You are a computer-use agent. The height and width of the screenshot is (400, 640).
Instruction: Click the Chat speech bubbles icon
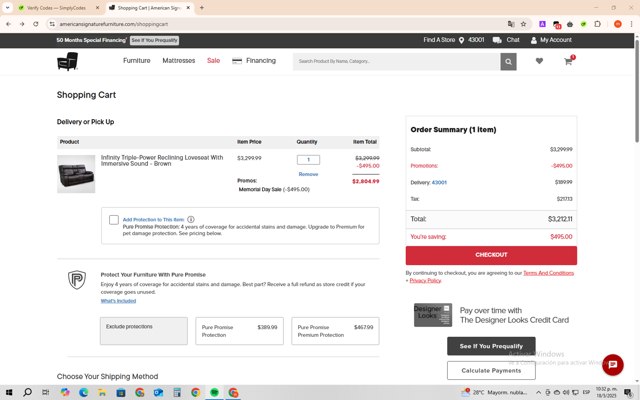[497, 40]
